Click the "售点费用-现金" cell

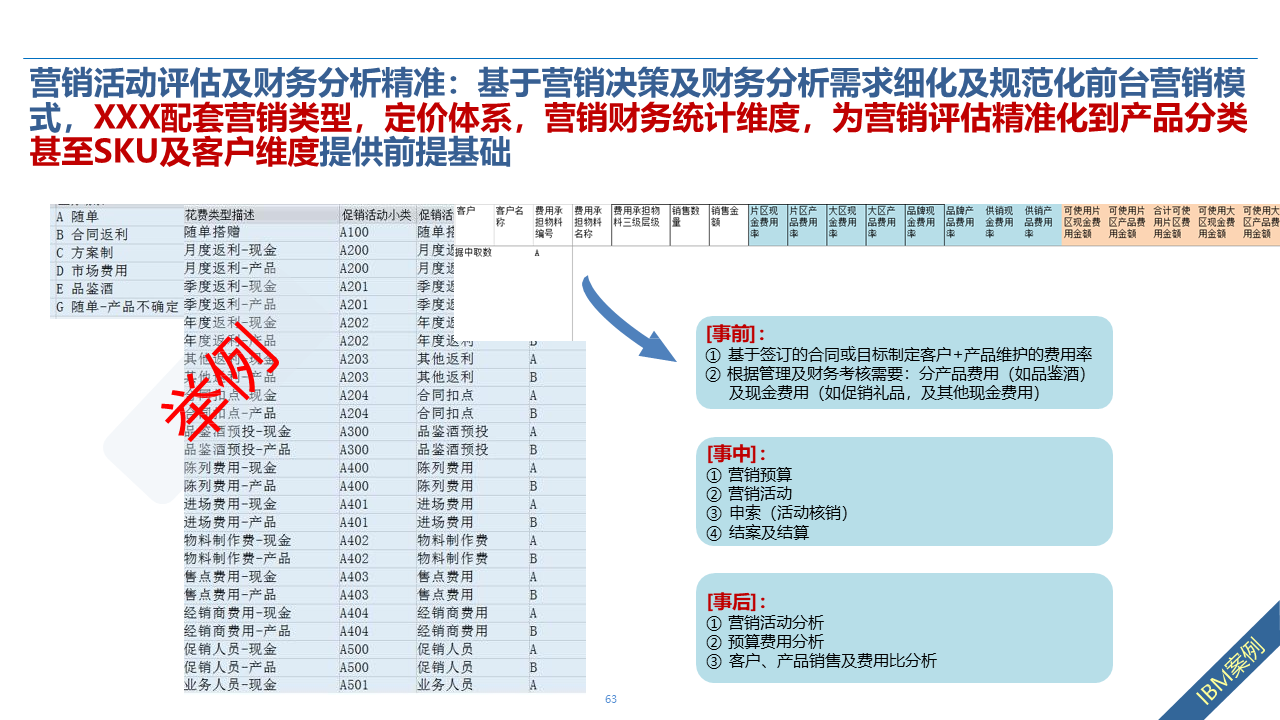coord(260,576)
